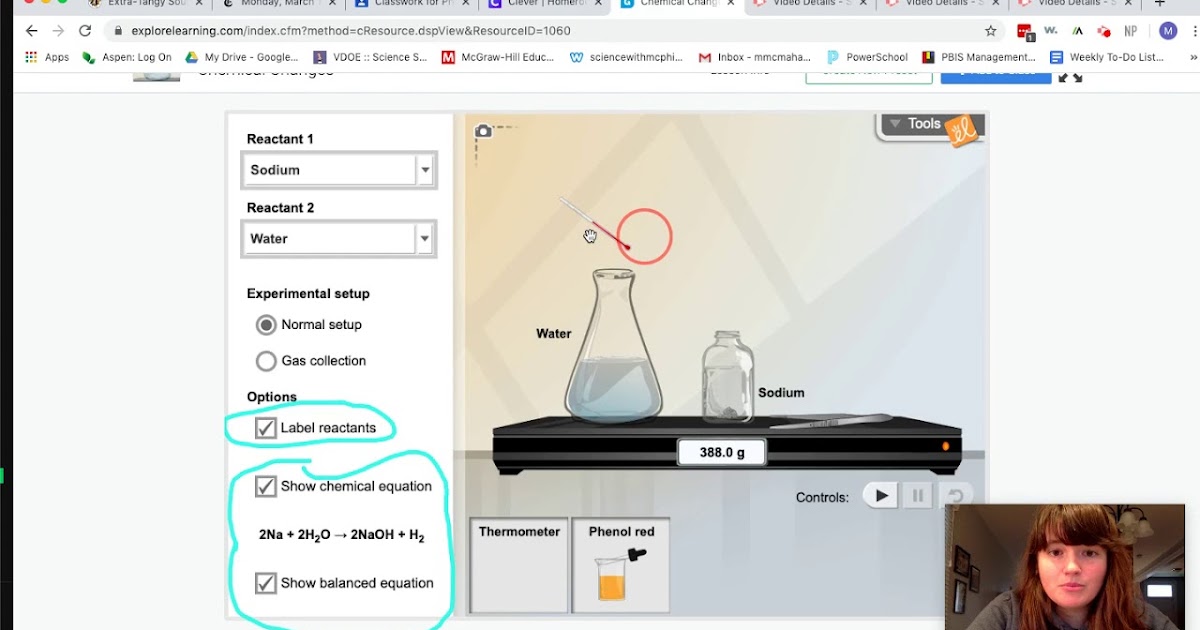Image resolution: width=1200 pixels, height=630 pixels.
Task: Open a new browser tab
Action: pos(1160,4)
